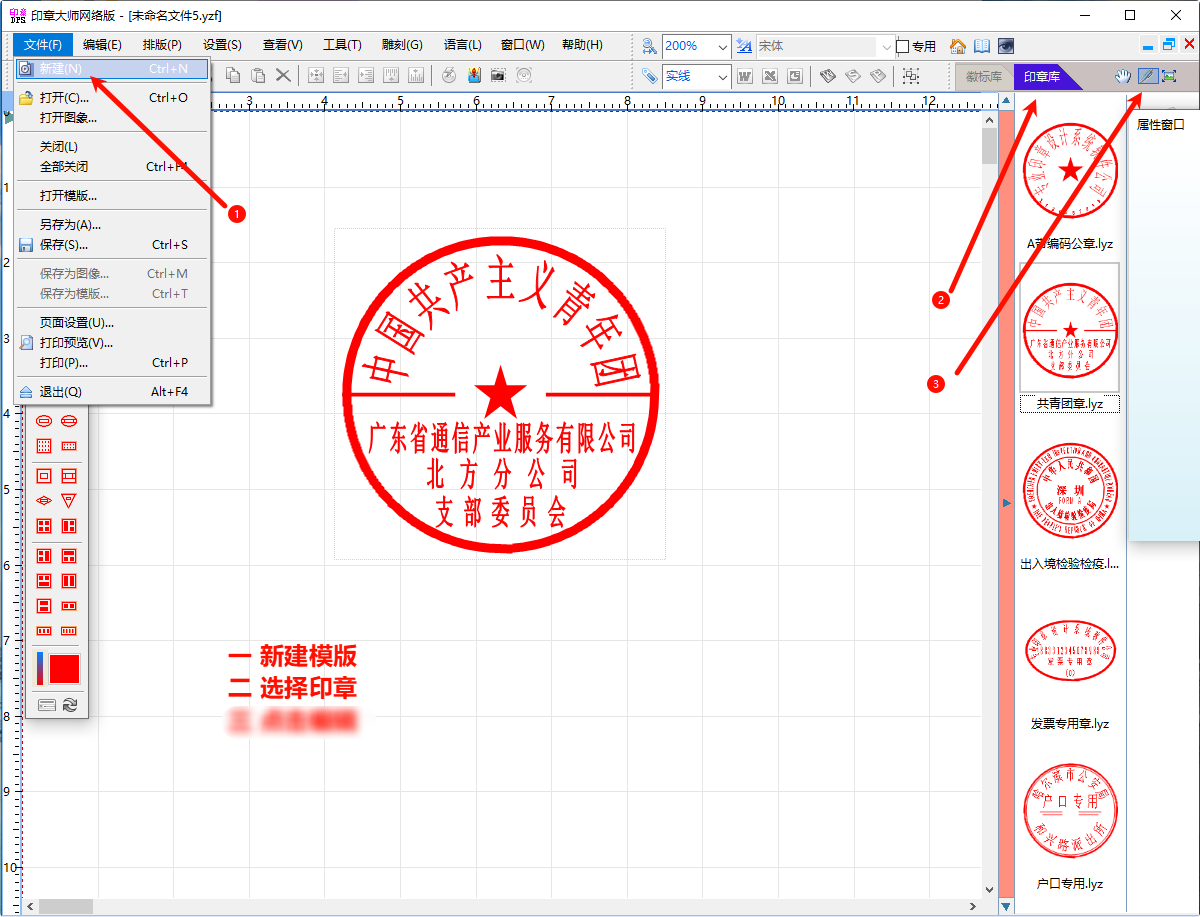Click the disc icon in the toolbar

(523, 75)
